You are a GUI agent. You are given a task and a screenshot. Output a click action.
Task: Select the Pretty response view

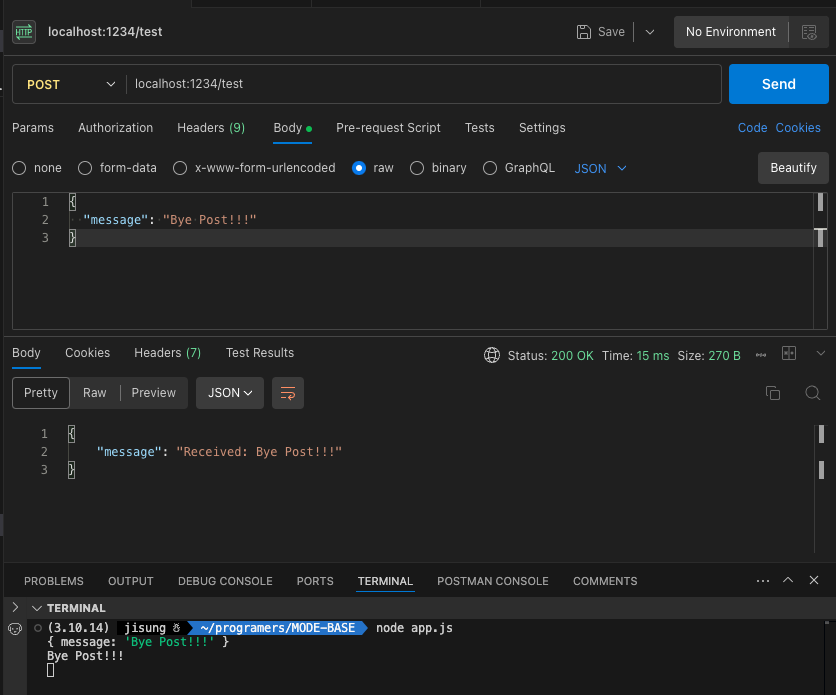41,393
